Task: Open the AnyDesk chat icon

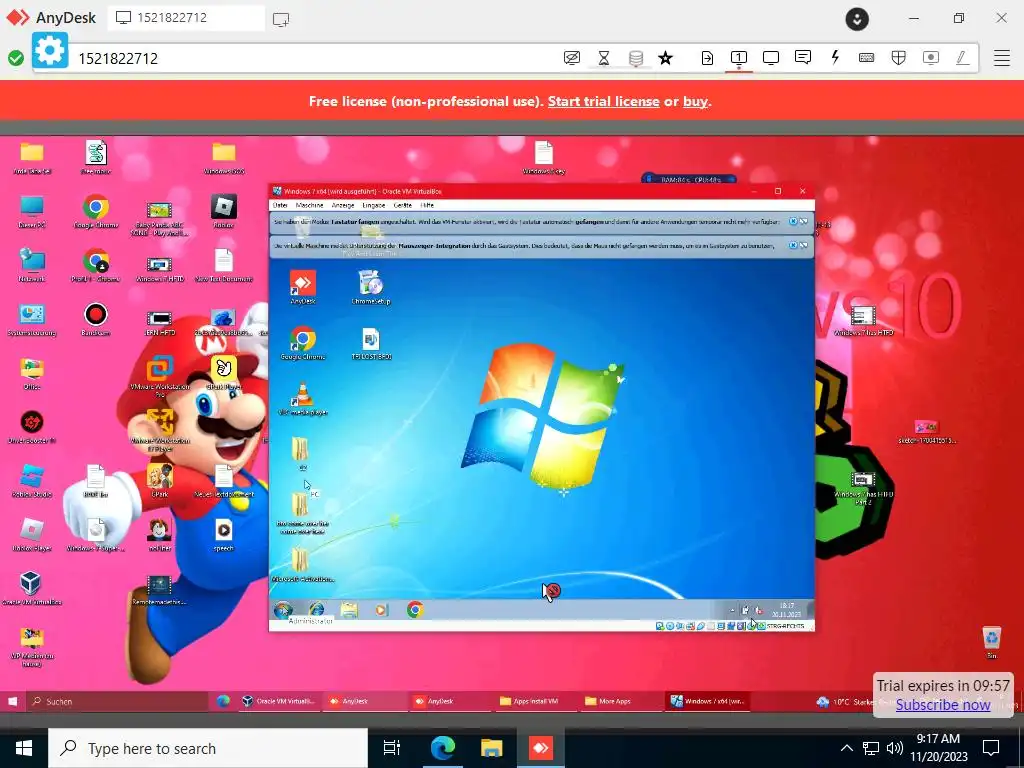Action: coord(803,57)
